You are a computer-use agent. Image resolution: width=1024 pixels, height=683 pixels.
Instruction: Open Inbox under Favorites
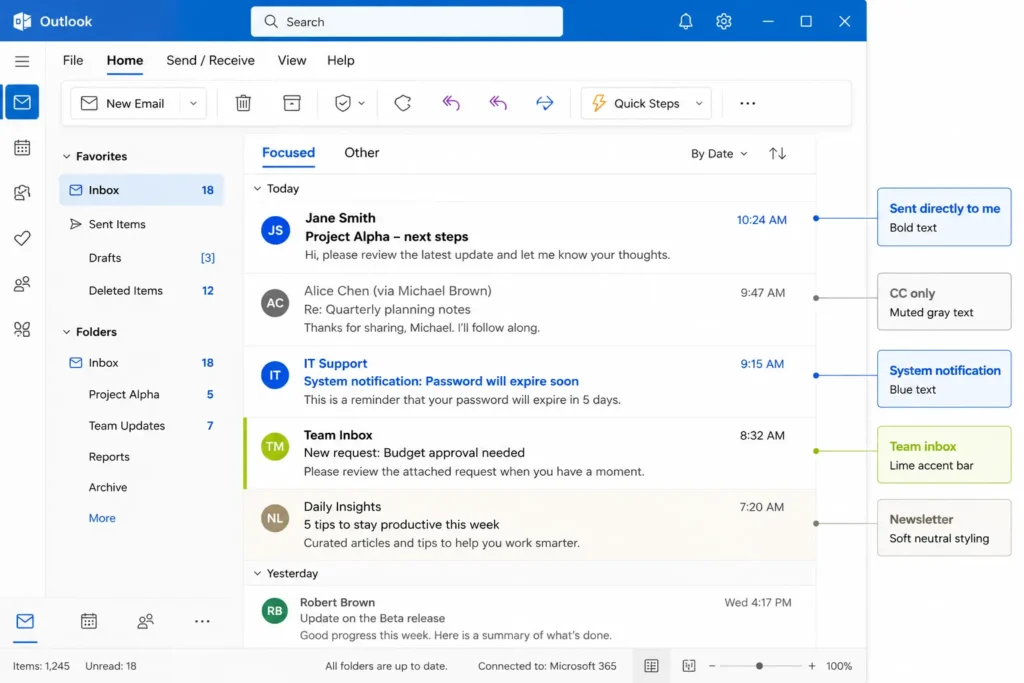point(141,190)
